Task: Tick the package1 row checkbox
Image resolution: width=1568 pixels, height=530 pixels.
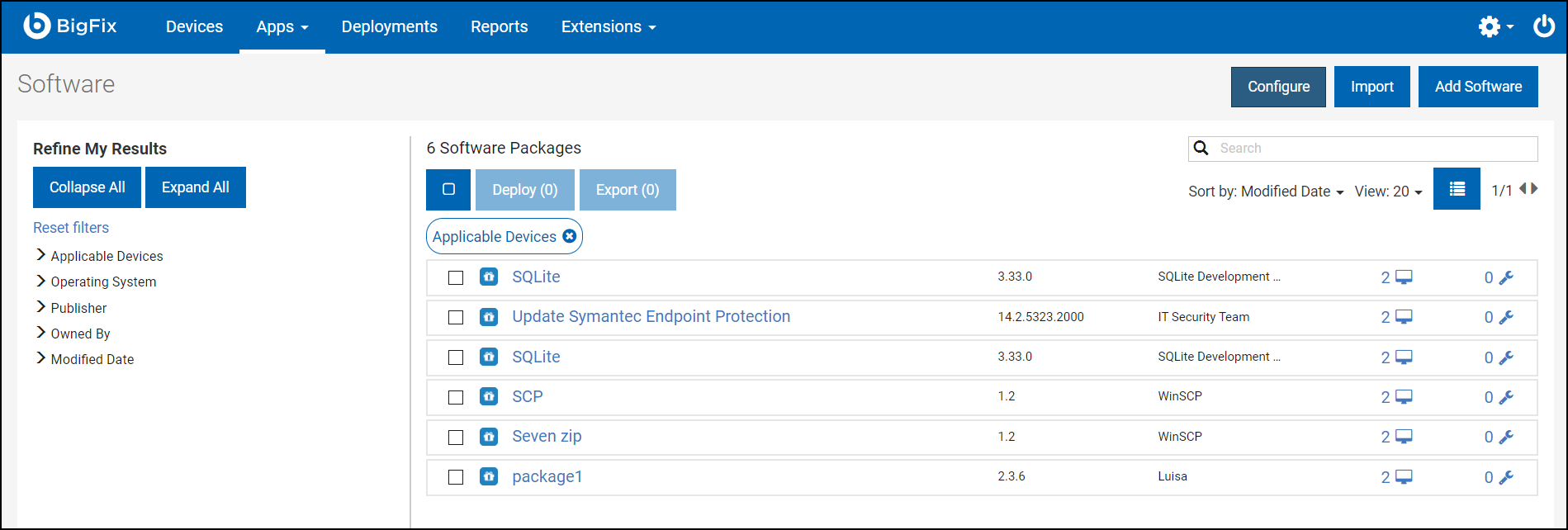Action: point(456,477)
